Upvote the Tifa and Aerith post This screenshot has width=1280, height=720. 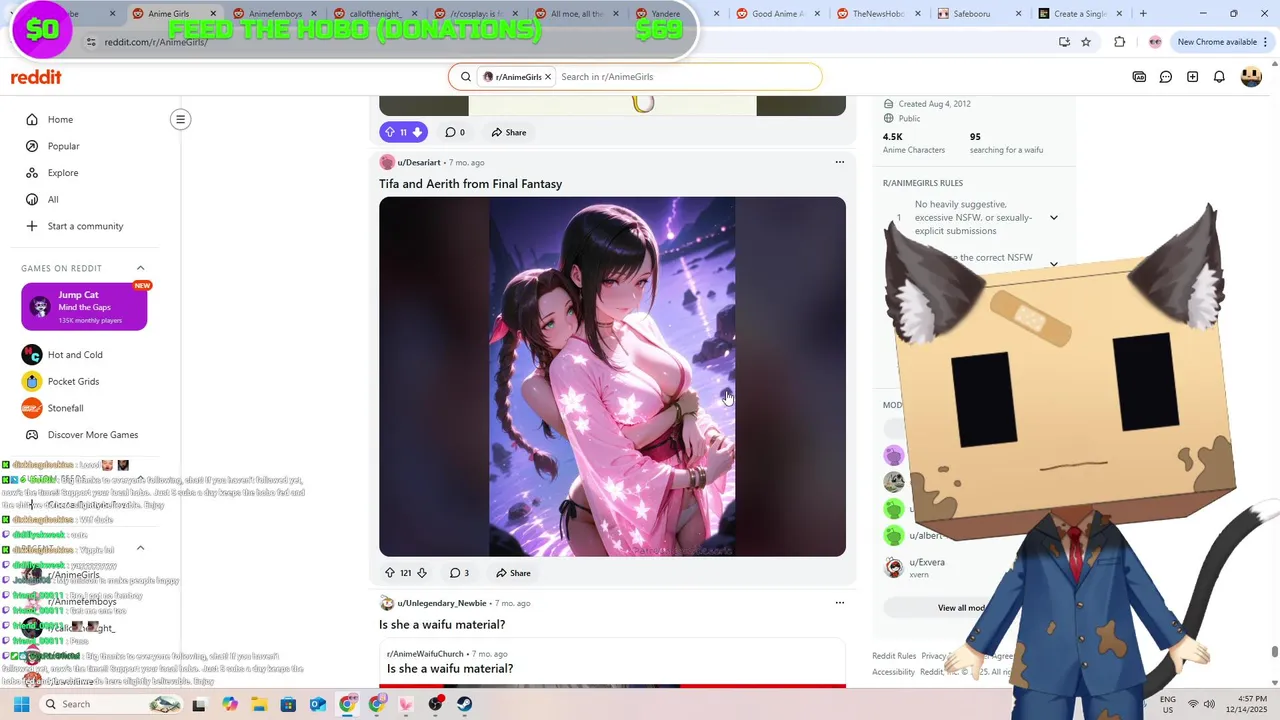pyautogui.click(x=390, y=573)
